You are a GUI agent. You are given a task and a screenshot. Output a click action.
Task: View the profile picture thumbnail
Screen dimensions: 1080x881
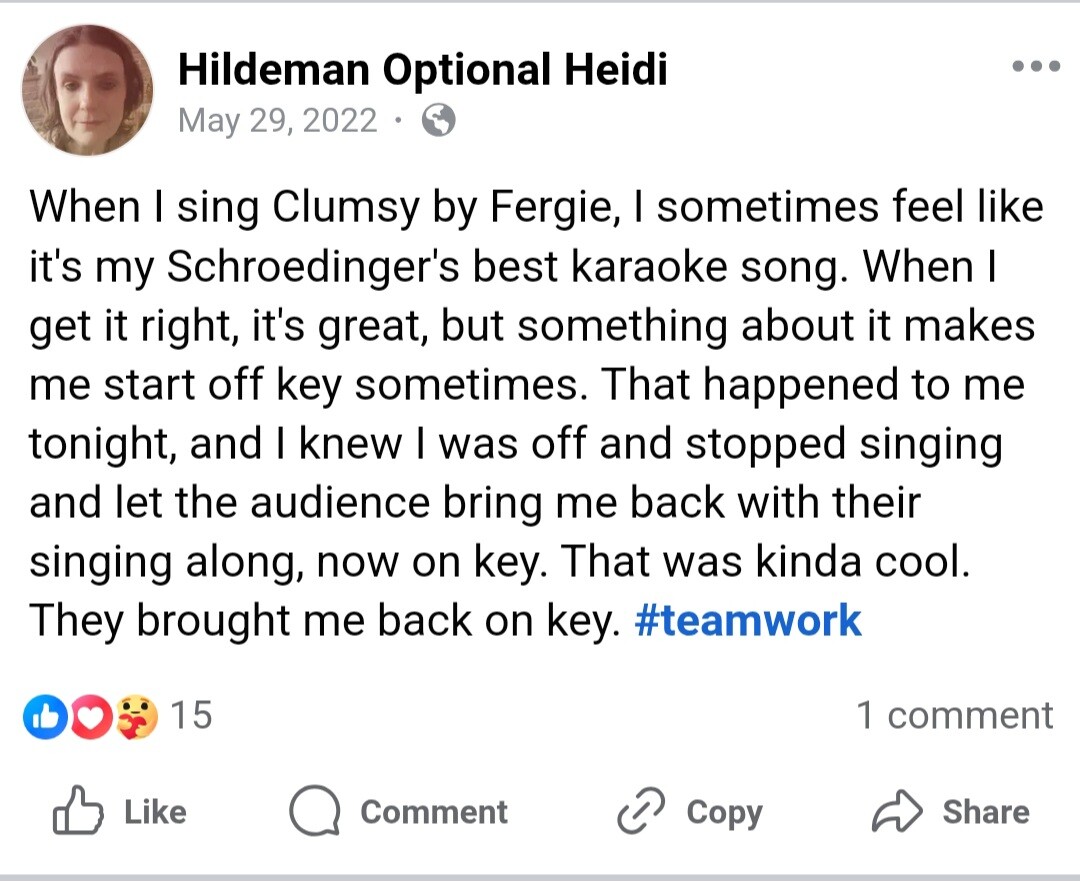coord(87,90)
